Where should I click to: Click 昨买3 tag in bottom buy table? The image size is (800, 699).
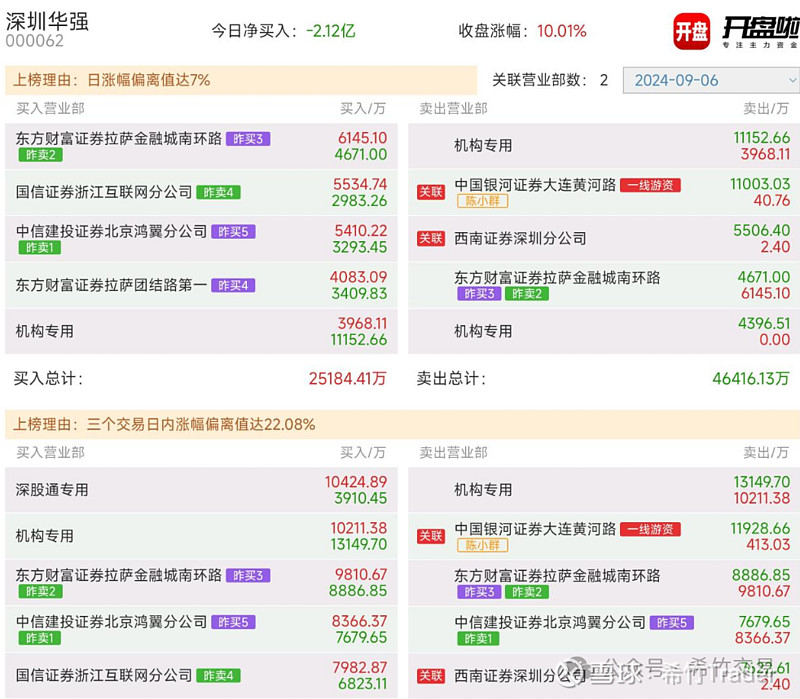coord(248,576)
